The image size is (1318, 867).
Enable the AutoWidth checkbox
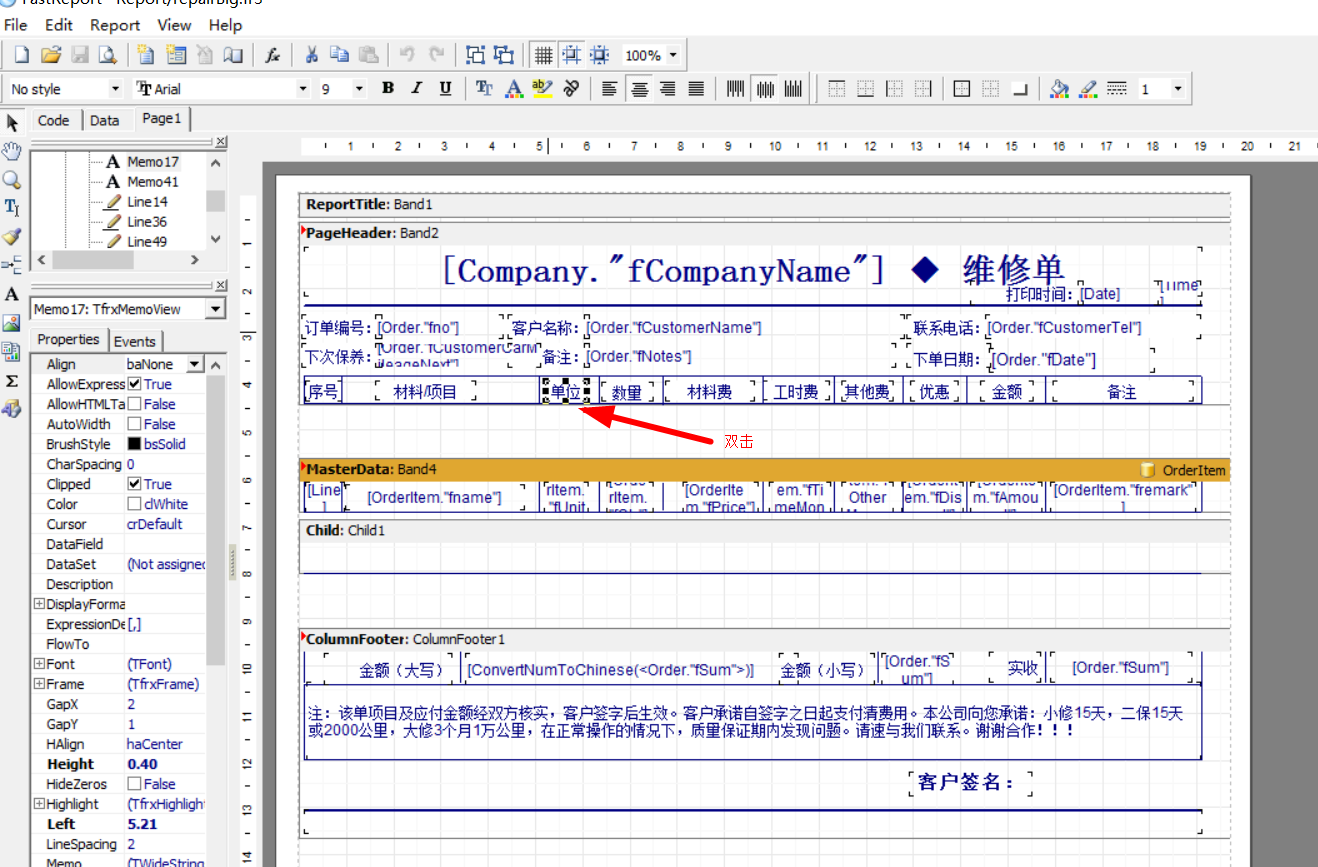134,424
